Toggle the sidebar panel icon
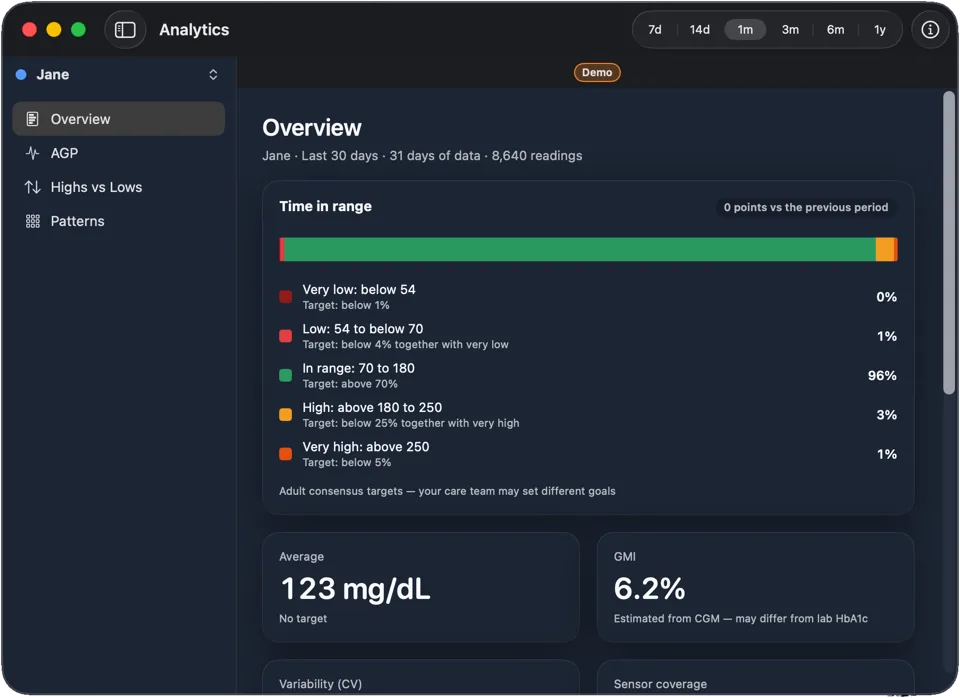 click(x=125, y=29)
